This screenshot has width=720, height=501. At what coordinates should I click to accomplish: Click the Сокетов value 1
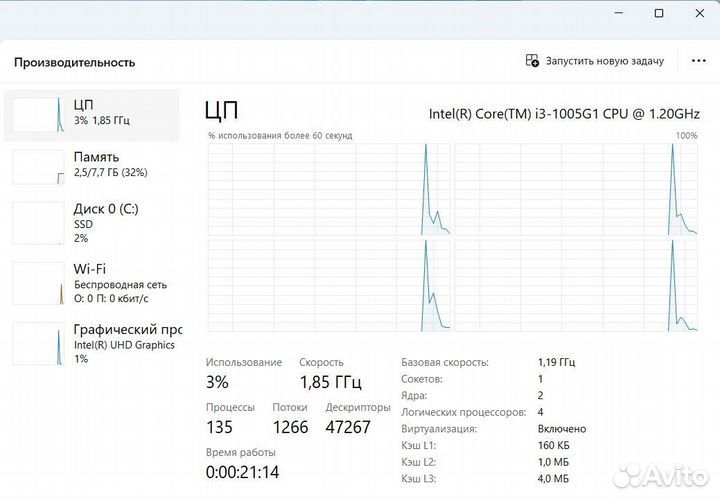[x=540, y=379]
